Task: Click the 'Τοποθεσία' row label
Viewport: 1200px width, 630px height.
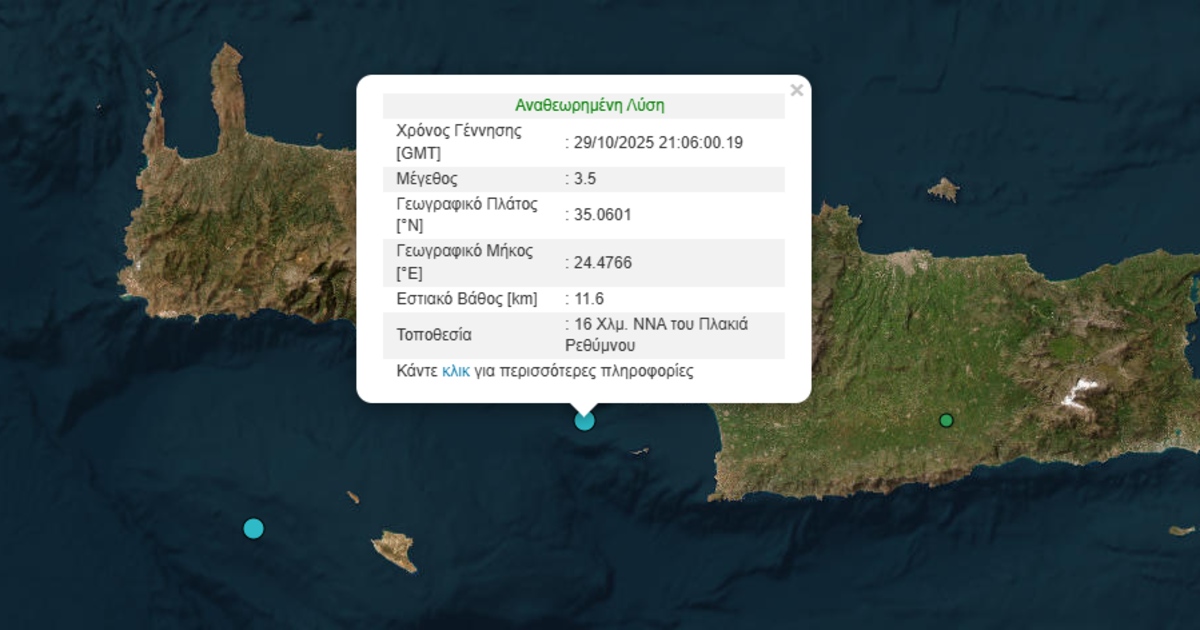Action: coord(434,335)
